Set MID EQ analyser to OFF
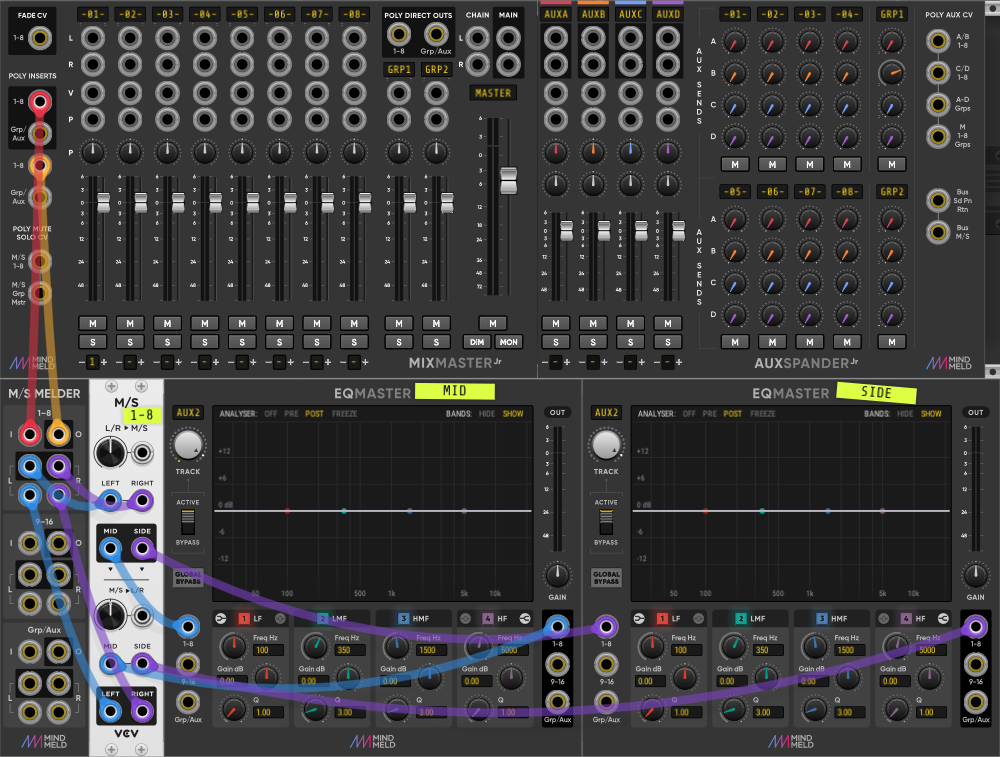 [270, 414]
